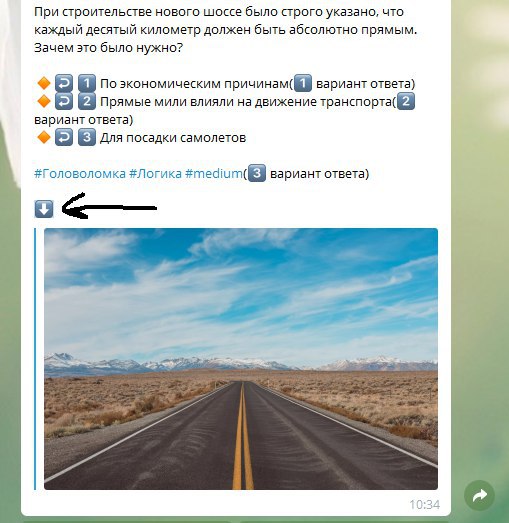Click the orange diamond beside third answer
509x523 pixels.
click(x=44, y=137)
